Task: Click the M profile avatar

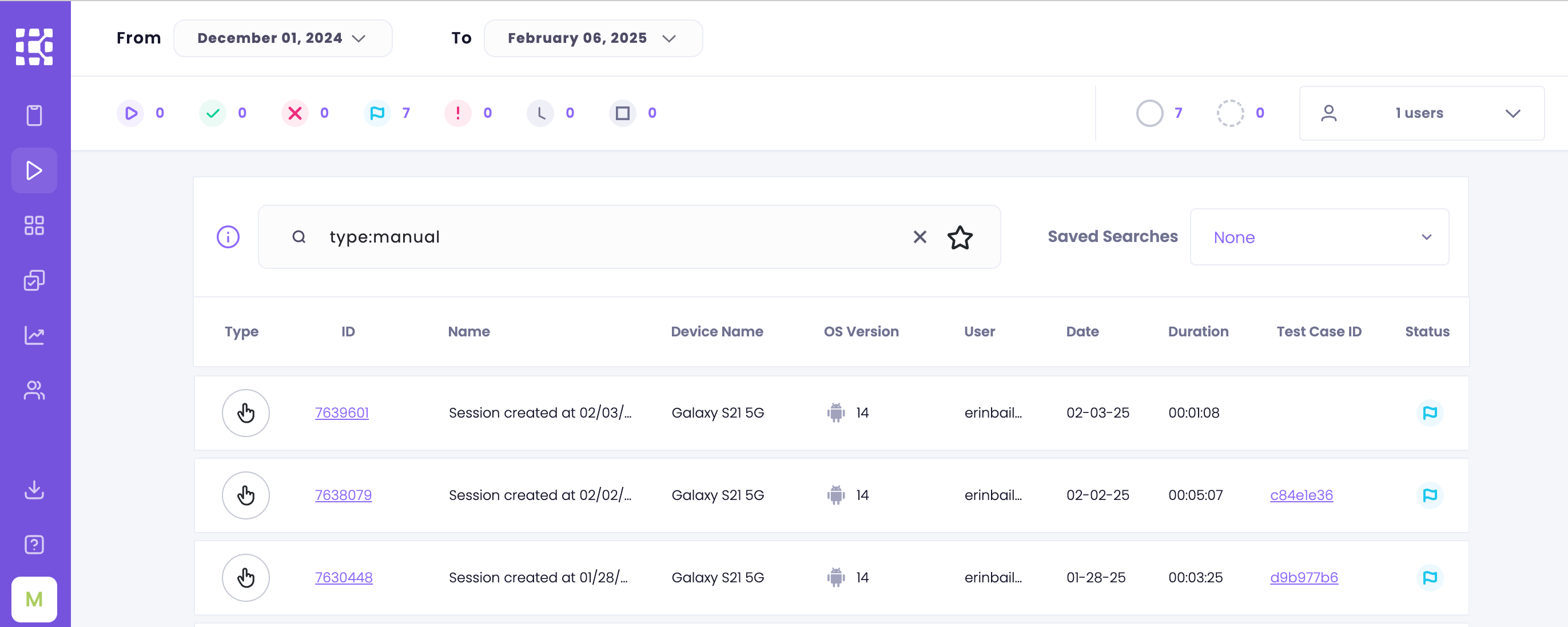Action: click(34, 600)
